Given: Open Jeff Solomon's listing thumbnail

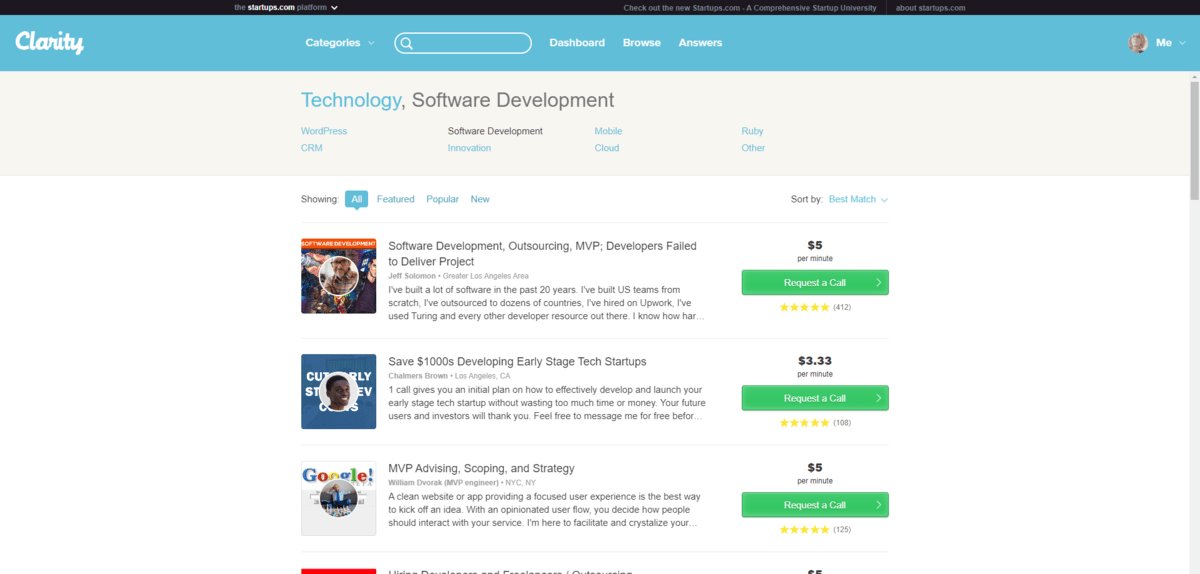Looking at the screenshot, I should tap(339, 276).
